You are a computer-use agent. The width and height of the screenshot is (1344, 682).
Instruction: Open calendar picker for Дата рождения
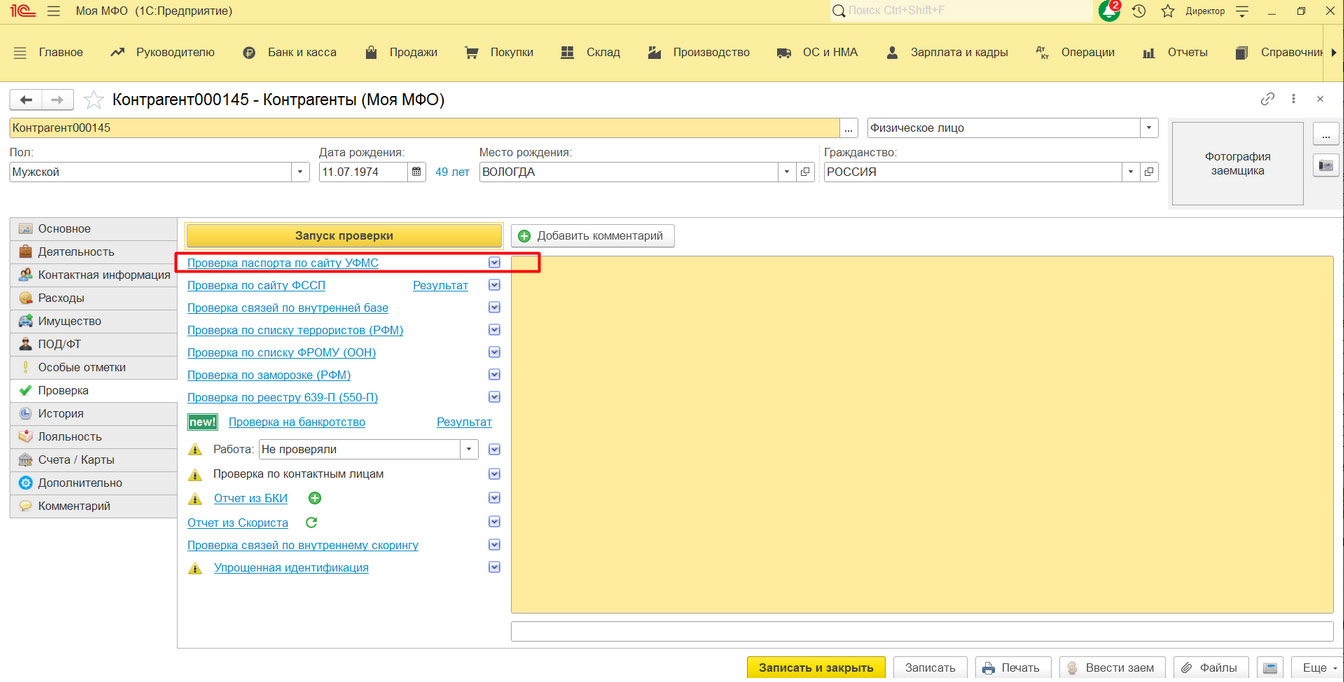[x=417, y=172]
